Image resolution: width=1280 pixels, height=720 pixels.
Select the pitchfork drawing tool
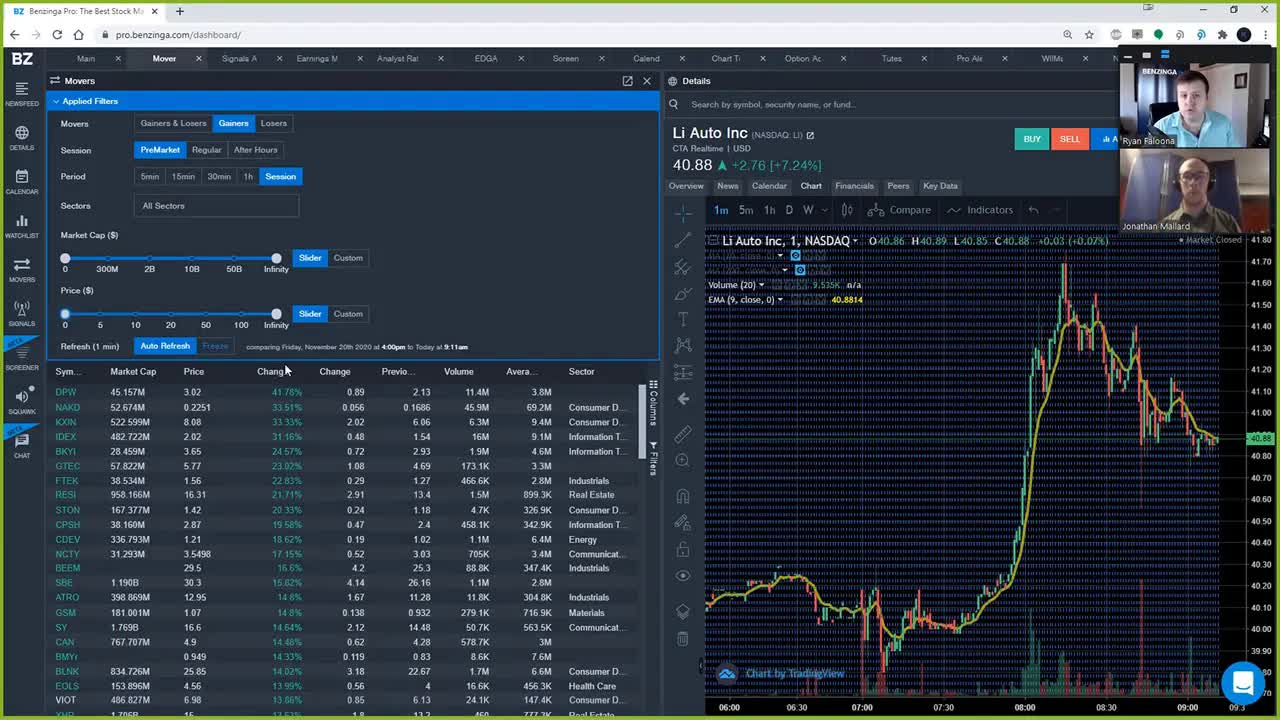(683, 267)
